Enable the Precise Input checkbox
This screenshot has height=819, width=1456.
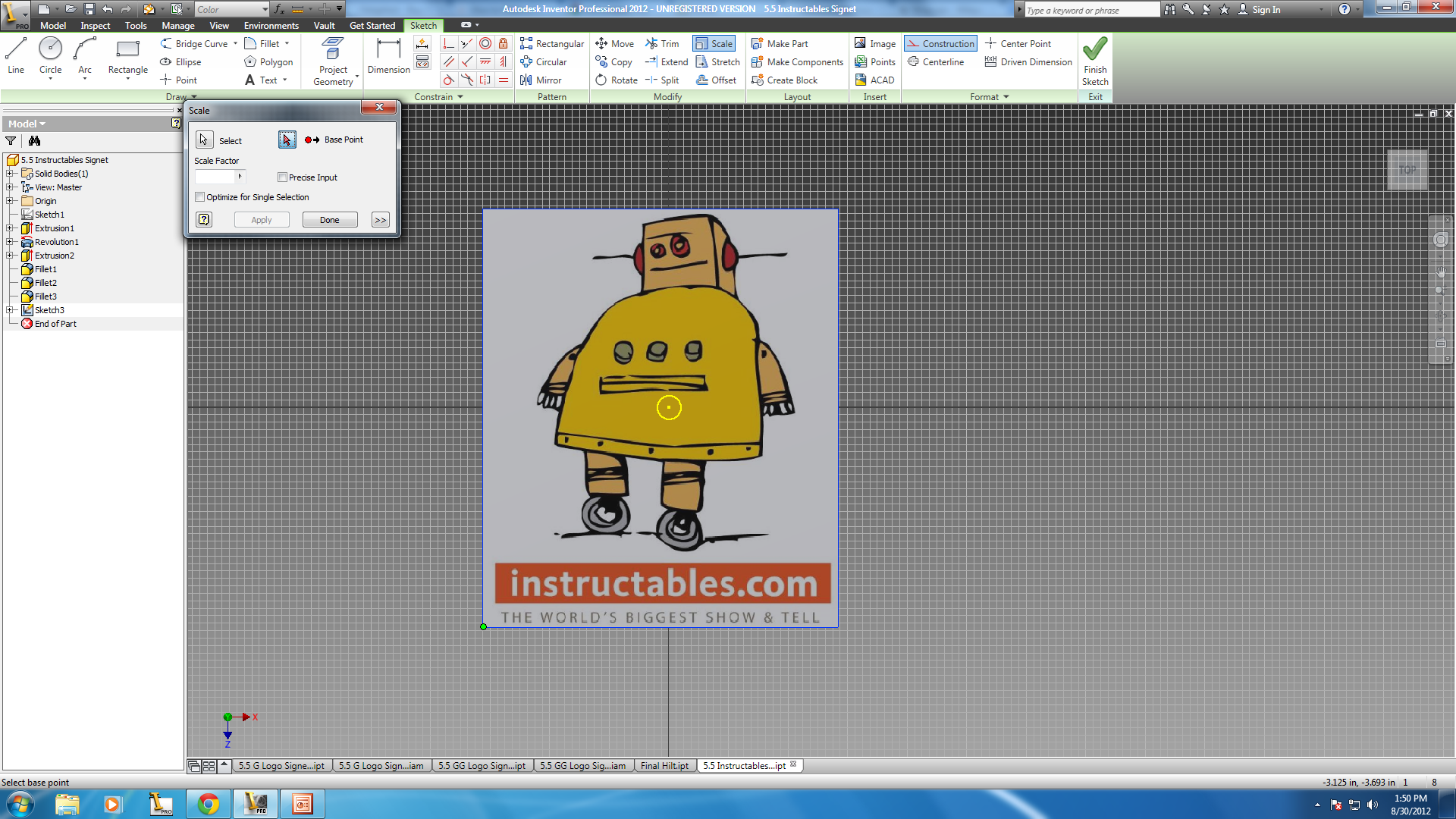(x=282, y=177)
